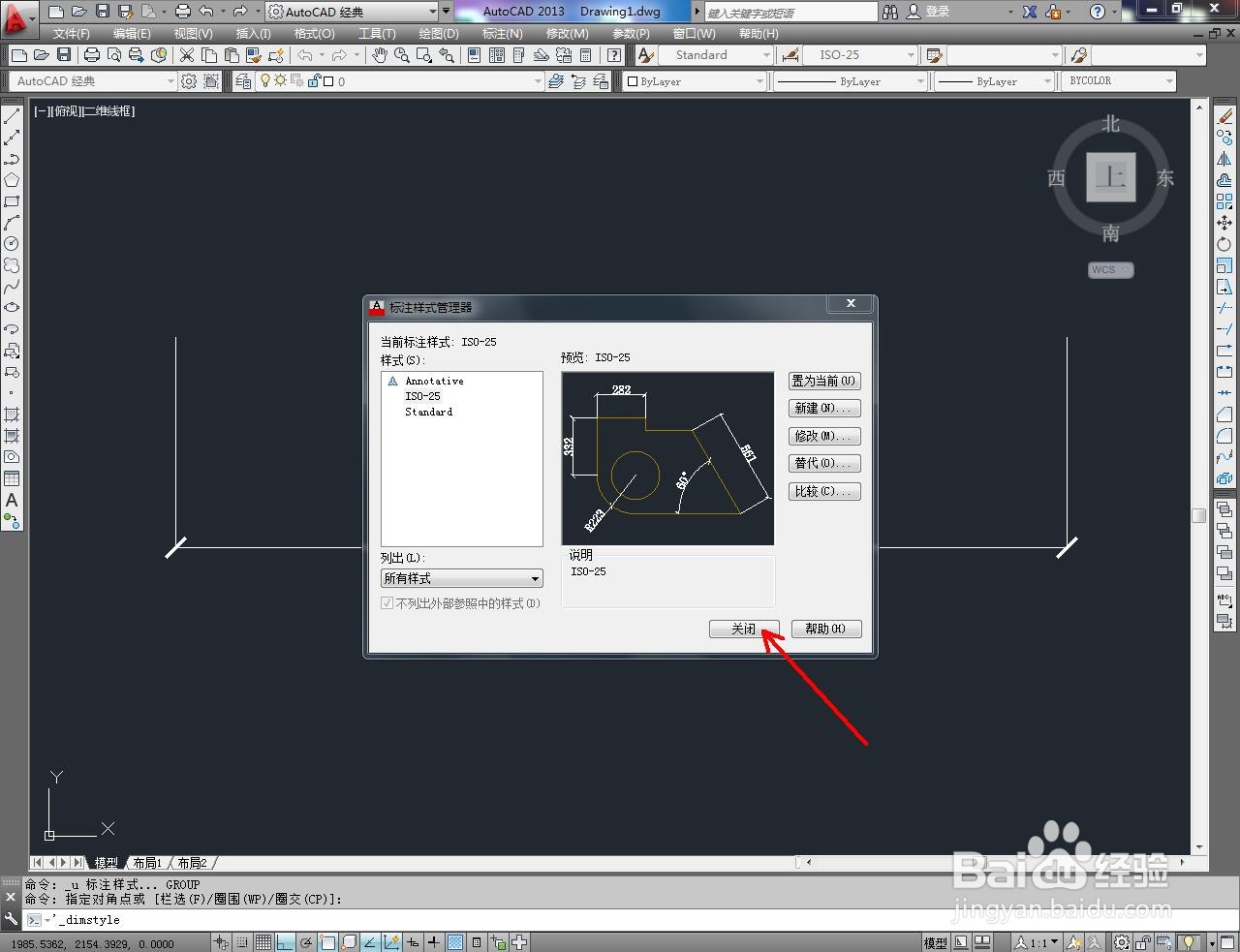Click the Erase tool in modify toolbar
The height and width of the screenshot is (952, 1240).
pos(1224,117)
